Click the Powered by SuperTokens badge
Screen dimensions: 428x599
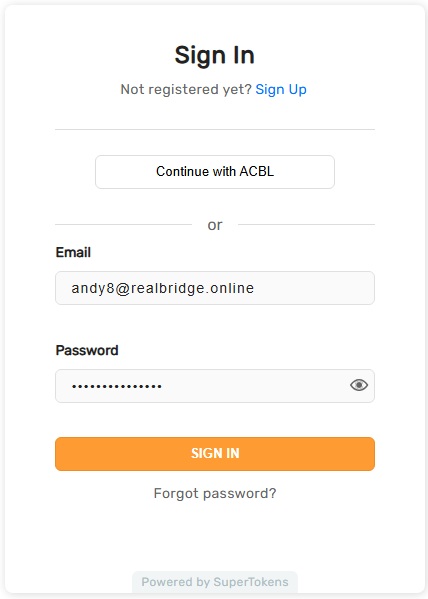point(215,582)
